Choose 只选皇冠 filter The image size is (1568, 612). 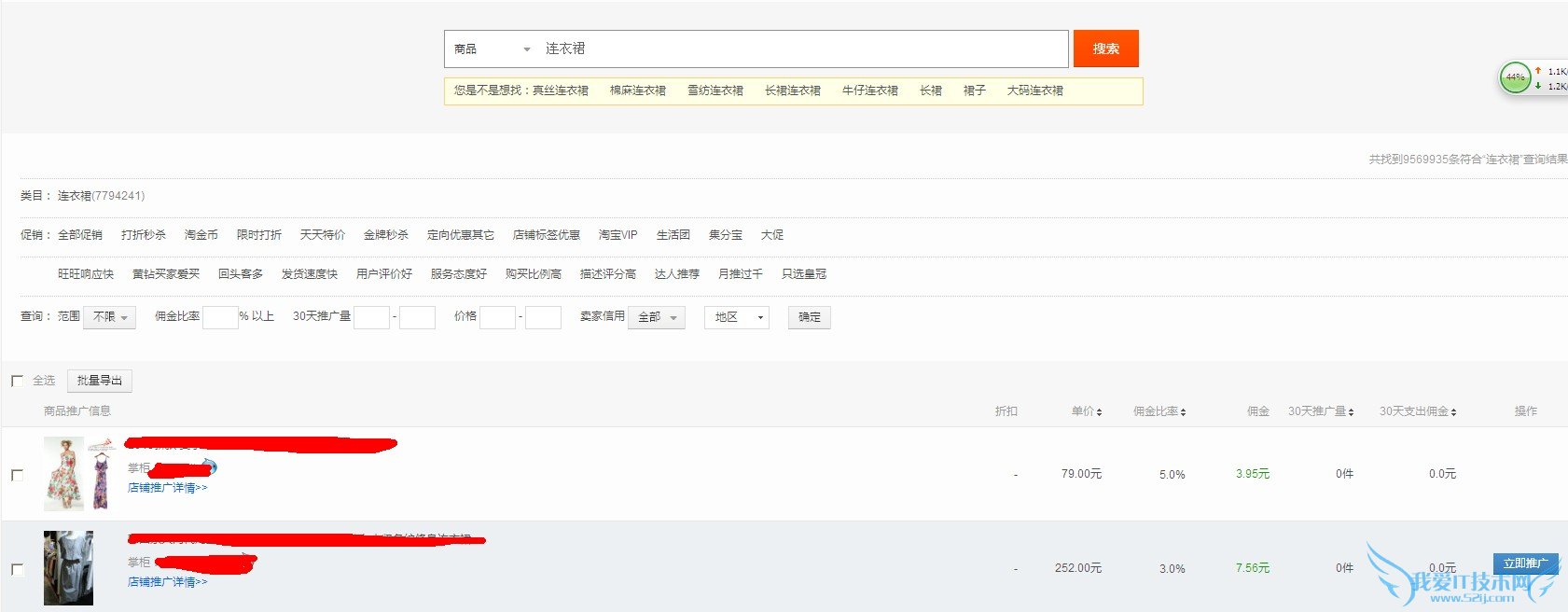[804, 274]
